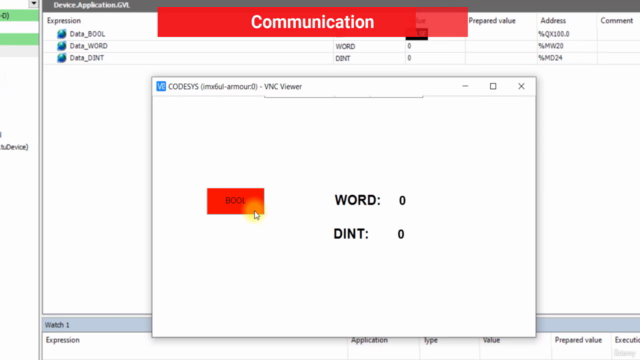
Task: Click the Data_DINT variable icon
Action: click(x=62, y=58)
